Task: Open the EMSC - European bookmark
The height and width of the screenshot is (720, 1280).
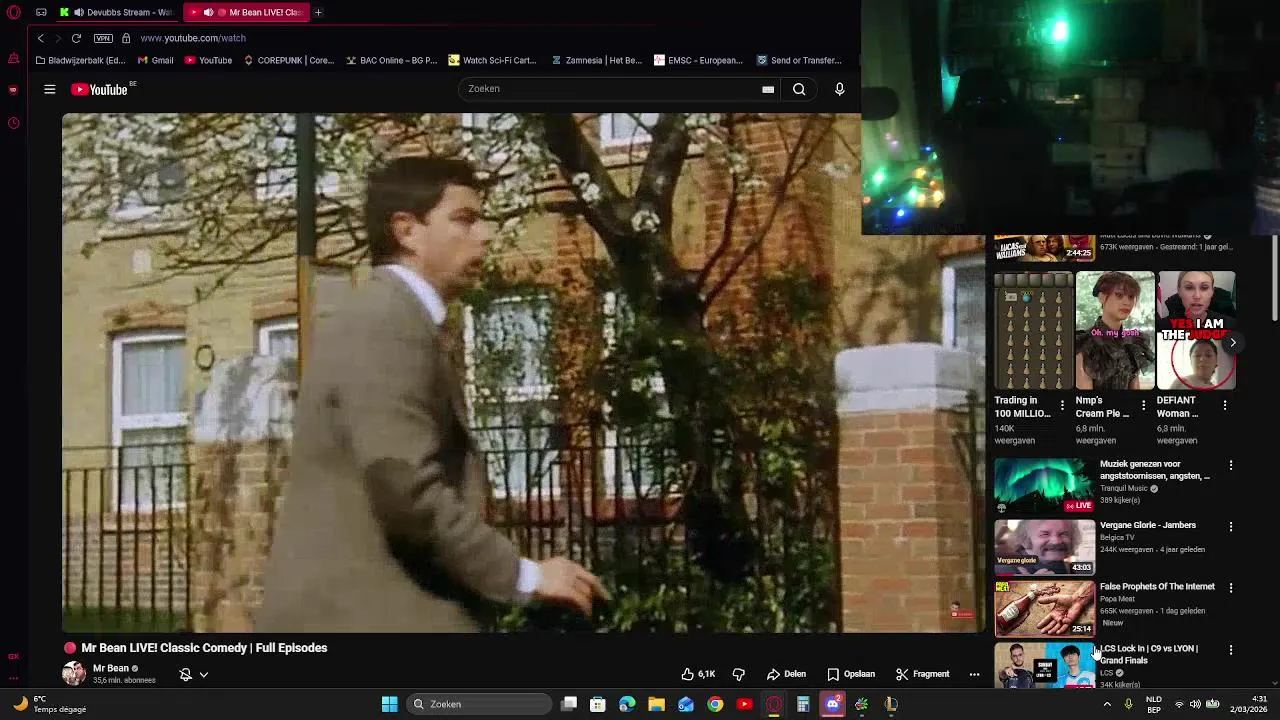Action: (x=698, y=60)
